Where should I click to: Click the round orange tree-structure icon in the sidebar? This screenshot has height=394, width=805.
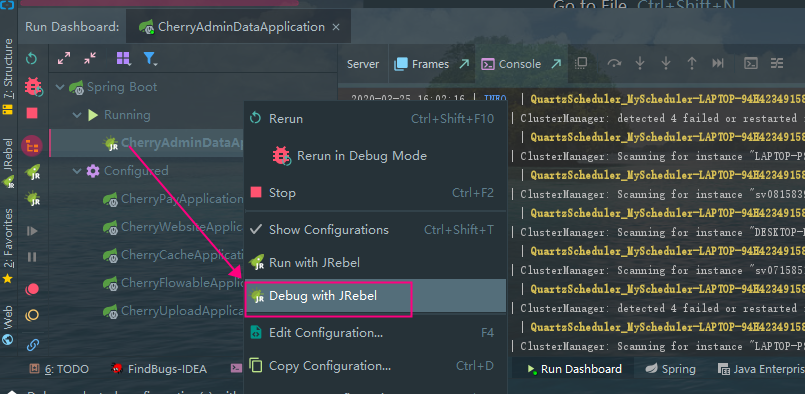click(x=32, y=146)
